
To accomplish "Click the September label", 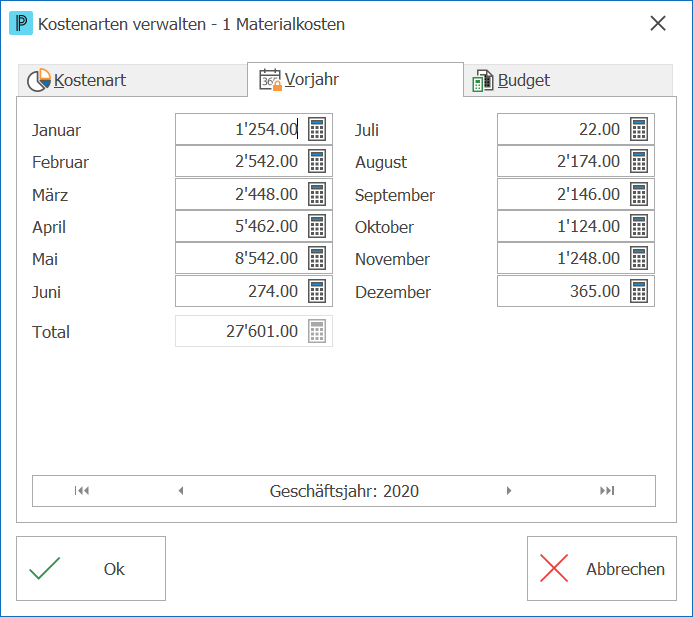I will 395,195.
